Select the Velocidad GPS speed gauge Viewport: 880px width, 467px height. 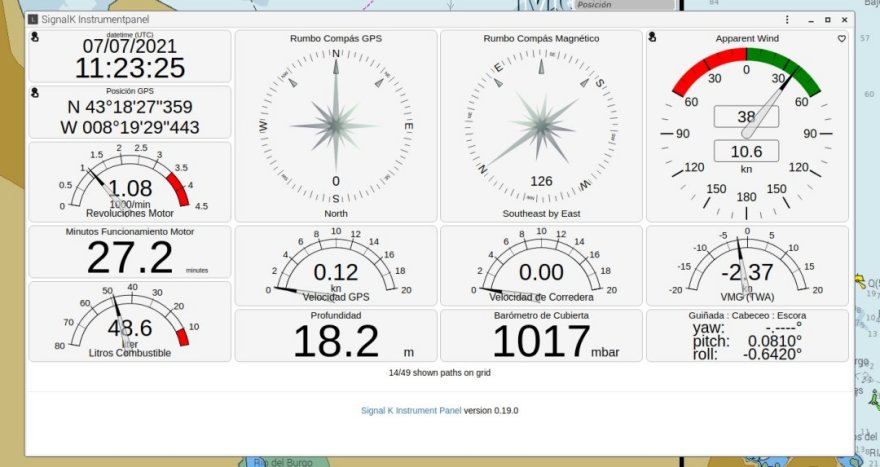[336, 265]
